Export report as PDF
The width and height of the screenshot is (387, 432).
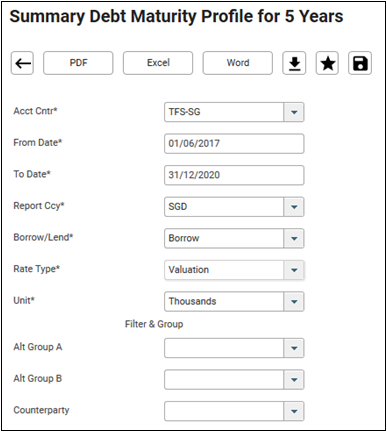78,63
